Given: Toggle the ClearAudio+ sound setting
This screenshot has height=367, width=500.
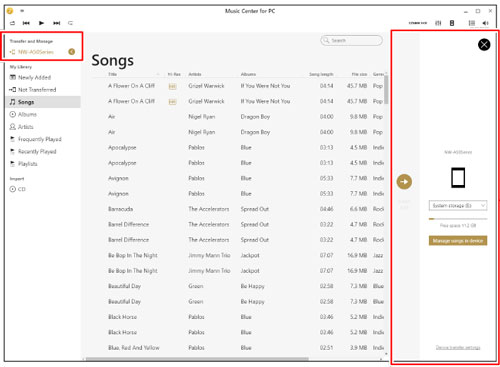Looking at the screenshot, I should (418, 23).
